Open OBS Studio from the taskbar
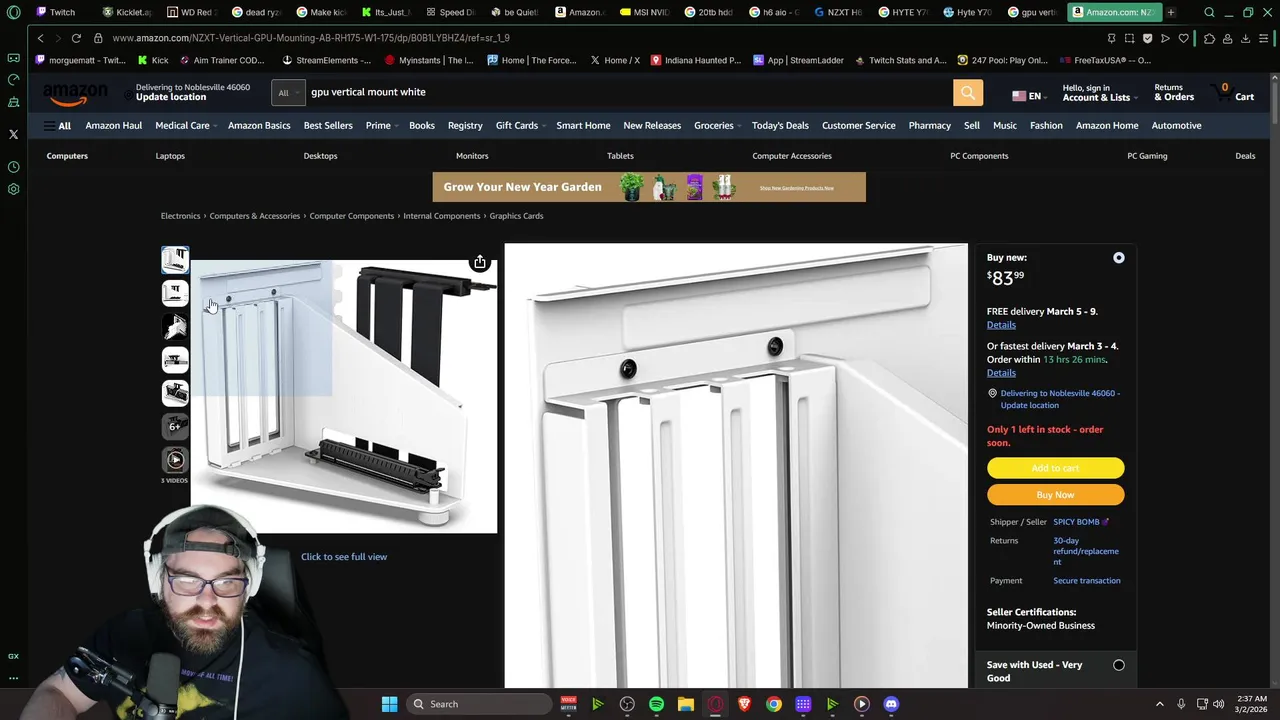1280x720 pixels. [x=627, y=704]
